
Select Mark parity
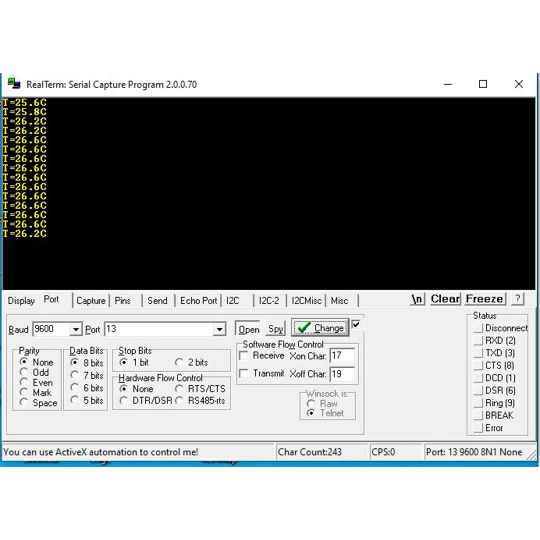(36, 393)
